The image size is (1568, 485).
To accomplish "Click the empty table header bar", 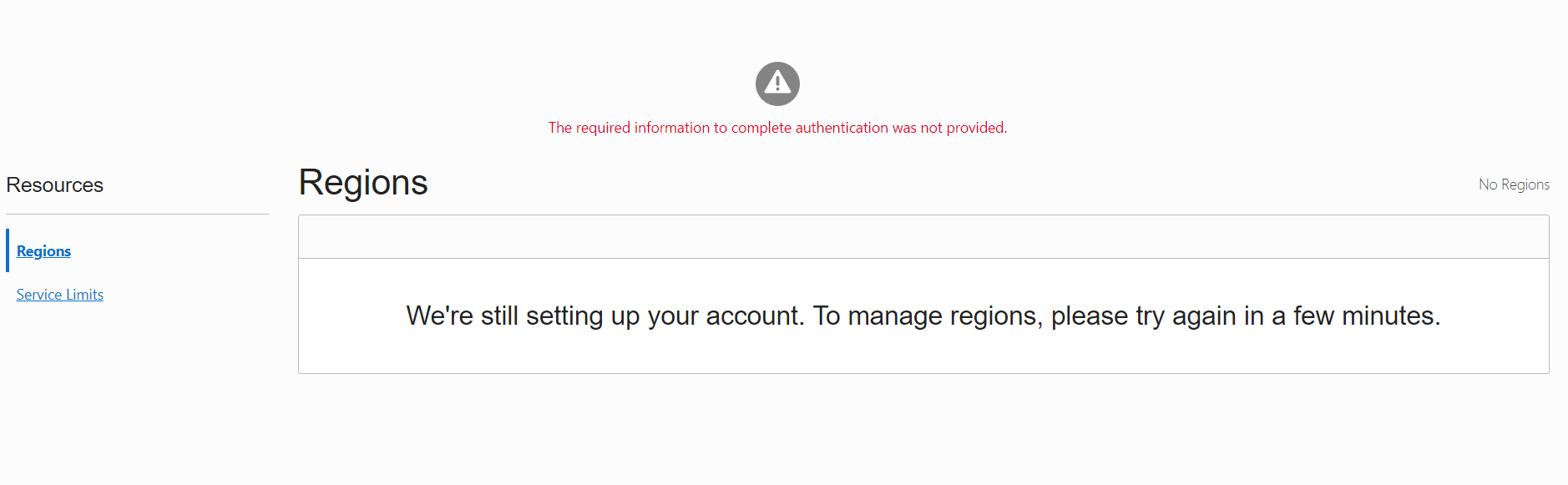I will pyautogui.click(x=923, y=237).
